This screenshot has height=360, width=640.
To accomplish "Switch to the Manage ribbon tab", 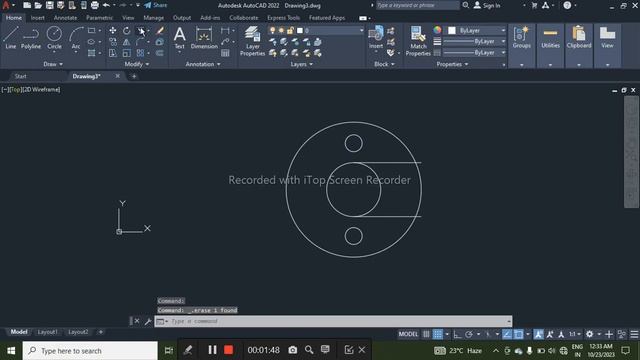I will point(153,18).
